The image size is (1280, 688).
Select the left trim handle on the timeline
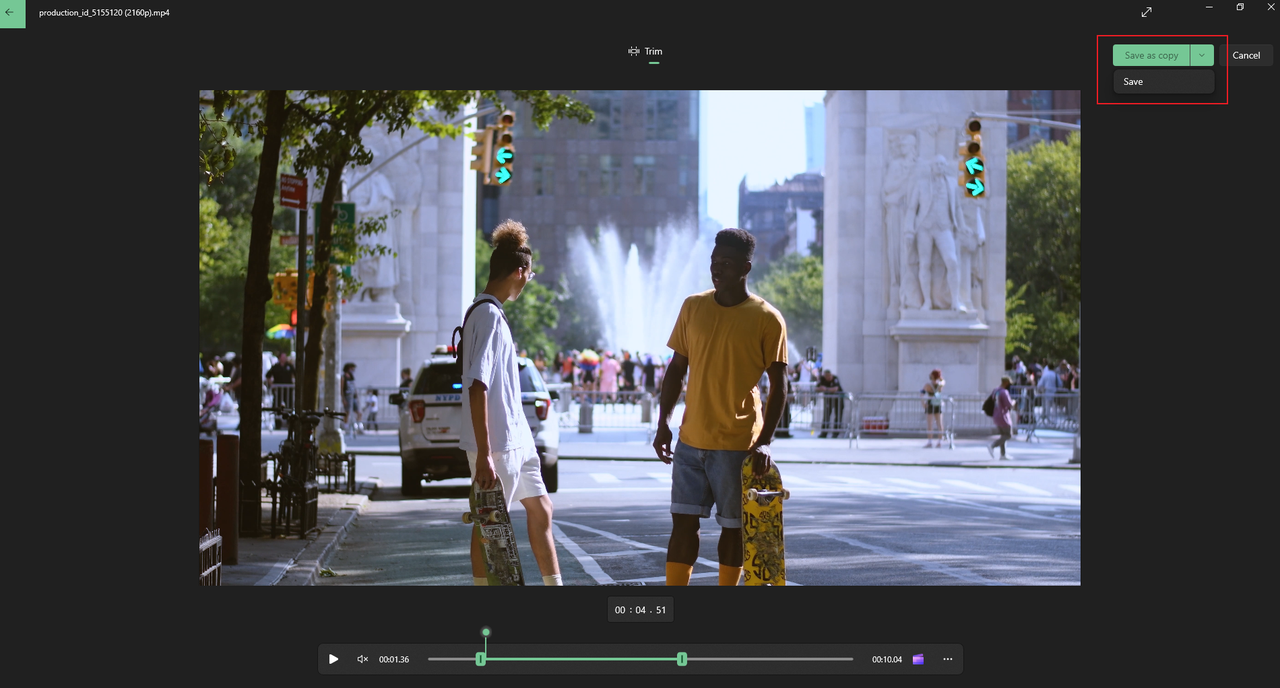coord(481,659)
